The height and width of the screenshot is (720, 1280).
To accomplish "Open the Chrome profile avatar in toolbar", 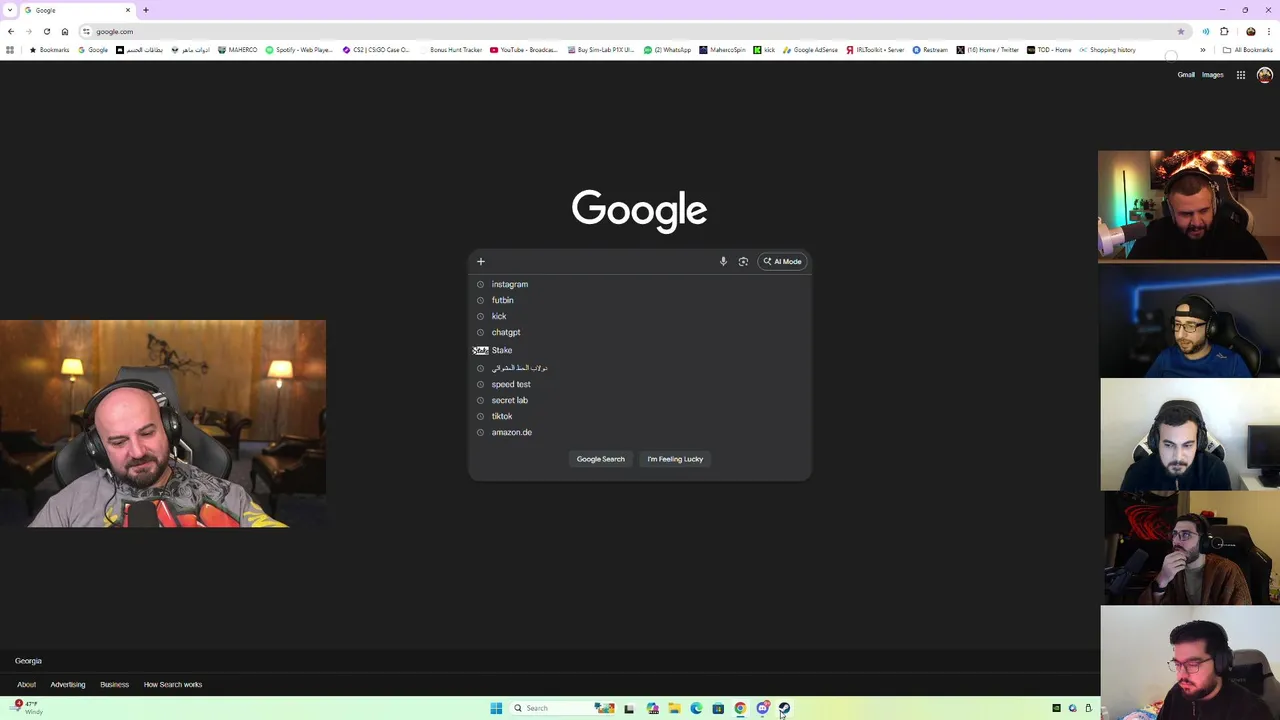I will click(x=1251, y=31).
